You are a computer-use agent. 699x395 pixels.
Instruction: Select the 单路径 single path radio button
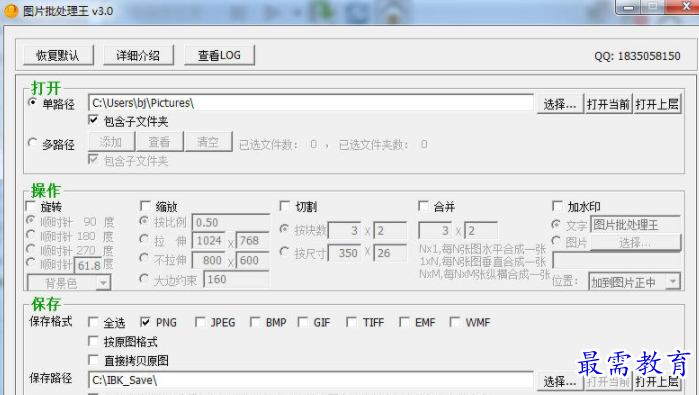tap(33, 103)
